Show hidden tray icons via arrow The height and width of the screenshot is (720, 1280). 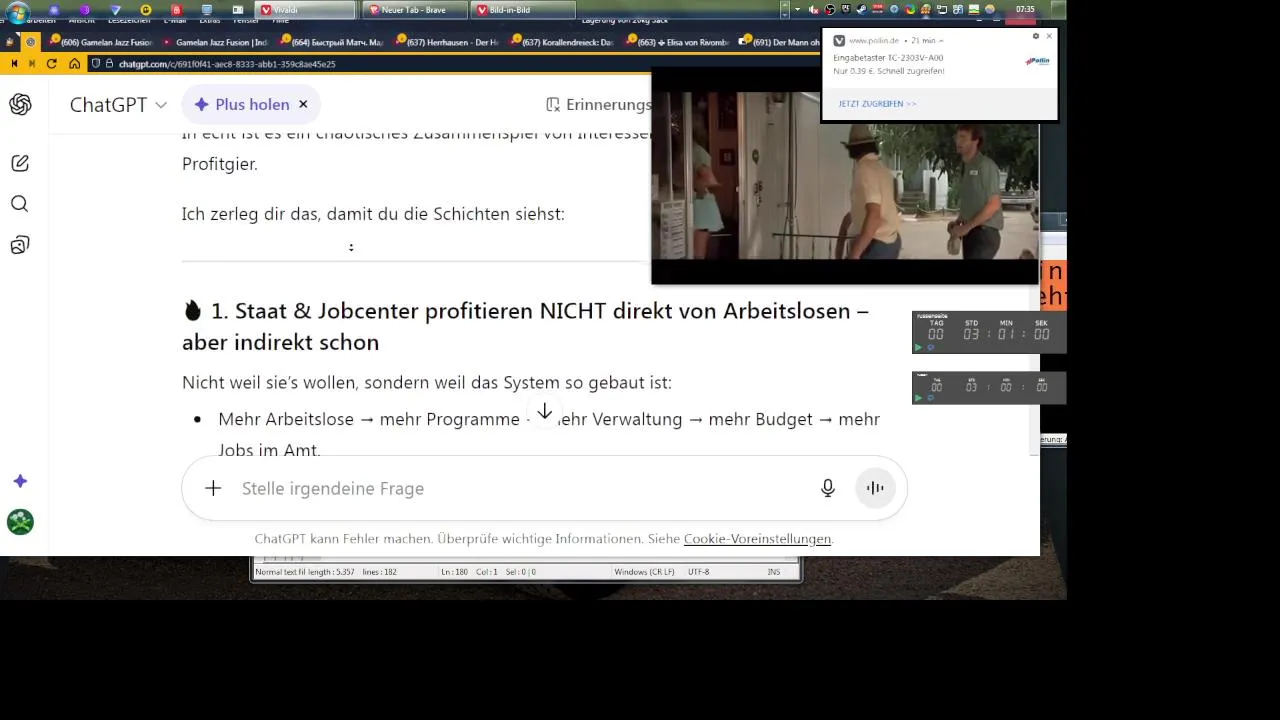[797, 10]
